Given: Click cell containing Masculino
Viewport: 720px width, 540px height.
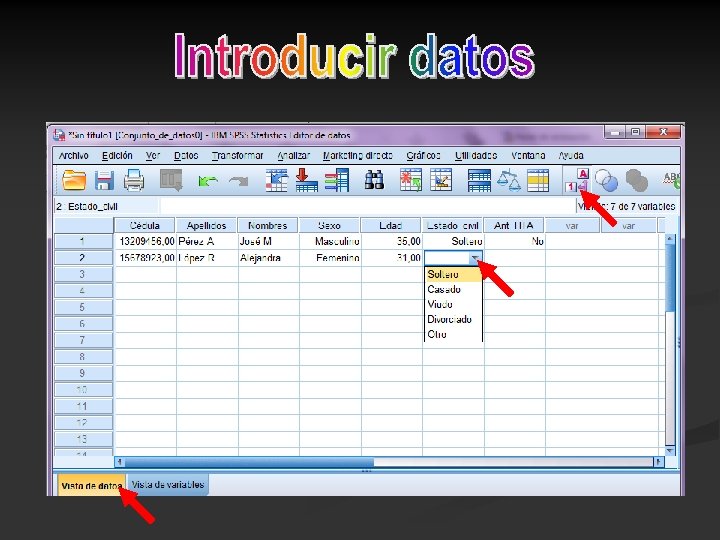Looking at the screenshot, I should click(330, 241).
